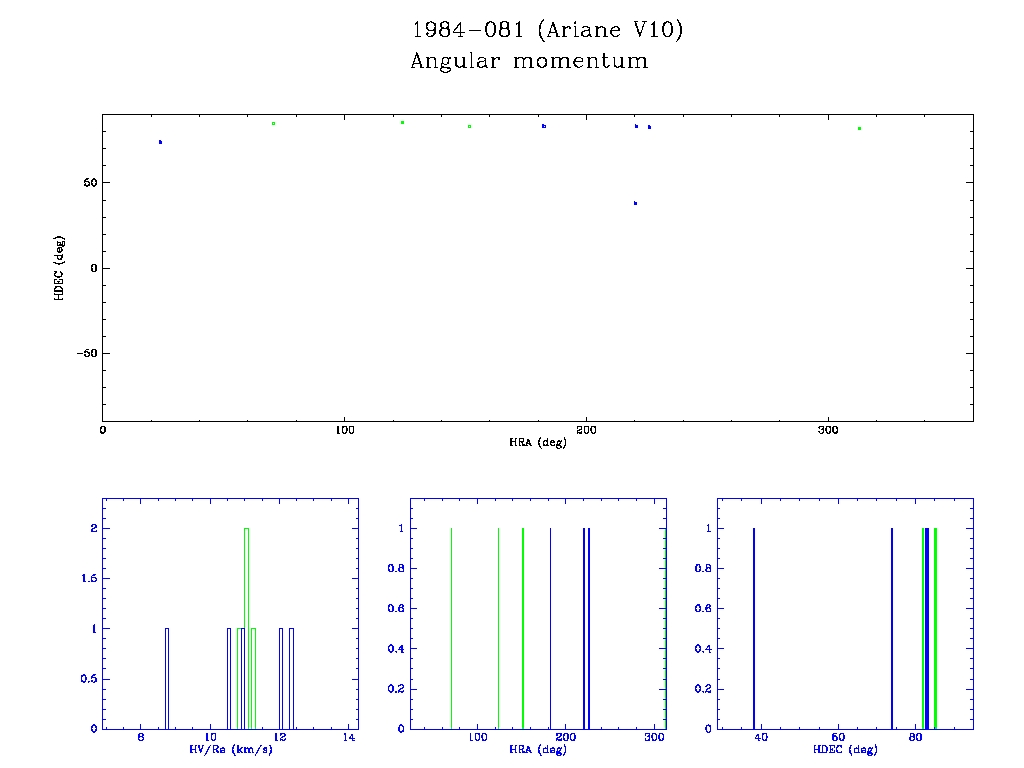Screen dimensions: 1024x768
Task: Click the green scatter point near HRA 152
Action: [x=470, y=126]
